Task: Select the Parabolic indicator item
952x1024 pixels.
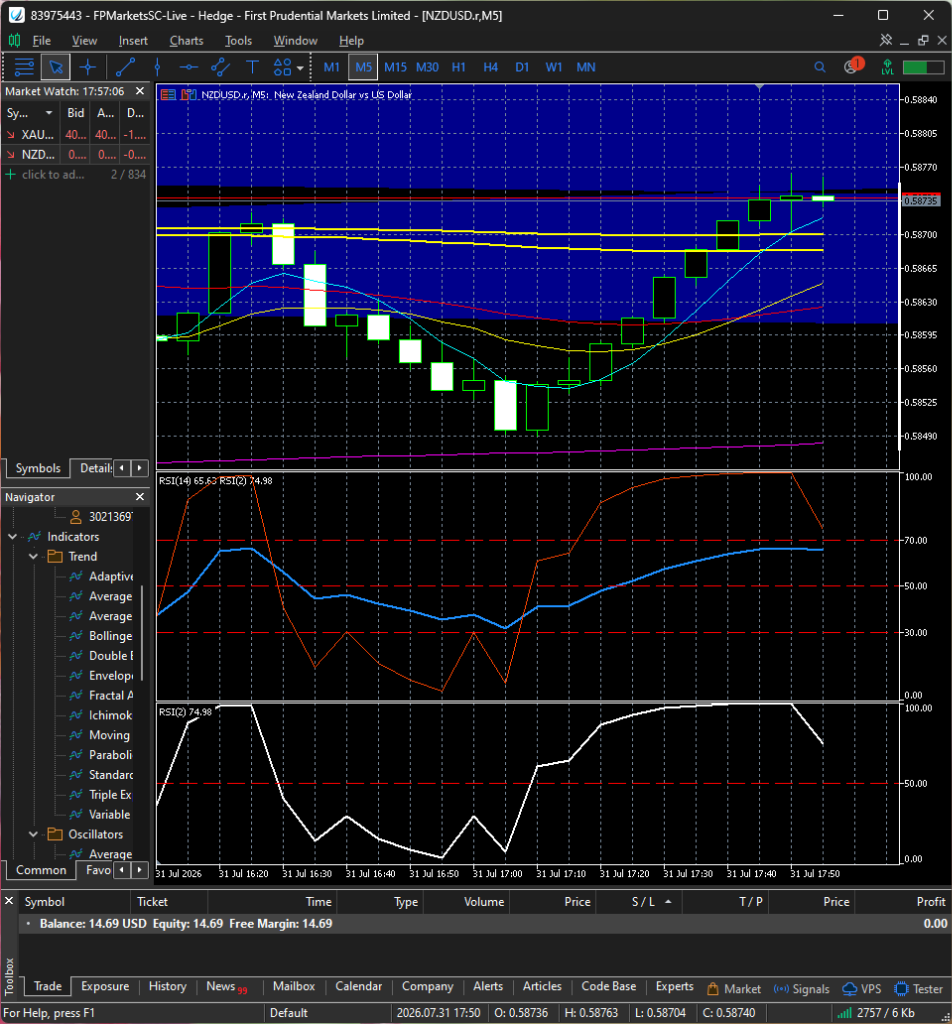Action: pyautogui.click(x=110, y=755)
